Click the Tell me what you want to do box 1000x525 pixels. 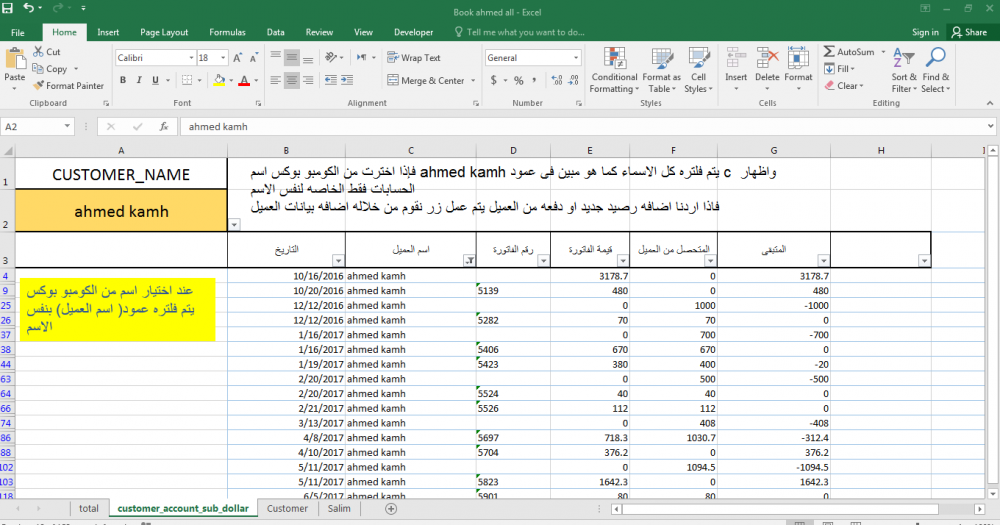click(x=519, y=32)
